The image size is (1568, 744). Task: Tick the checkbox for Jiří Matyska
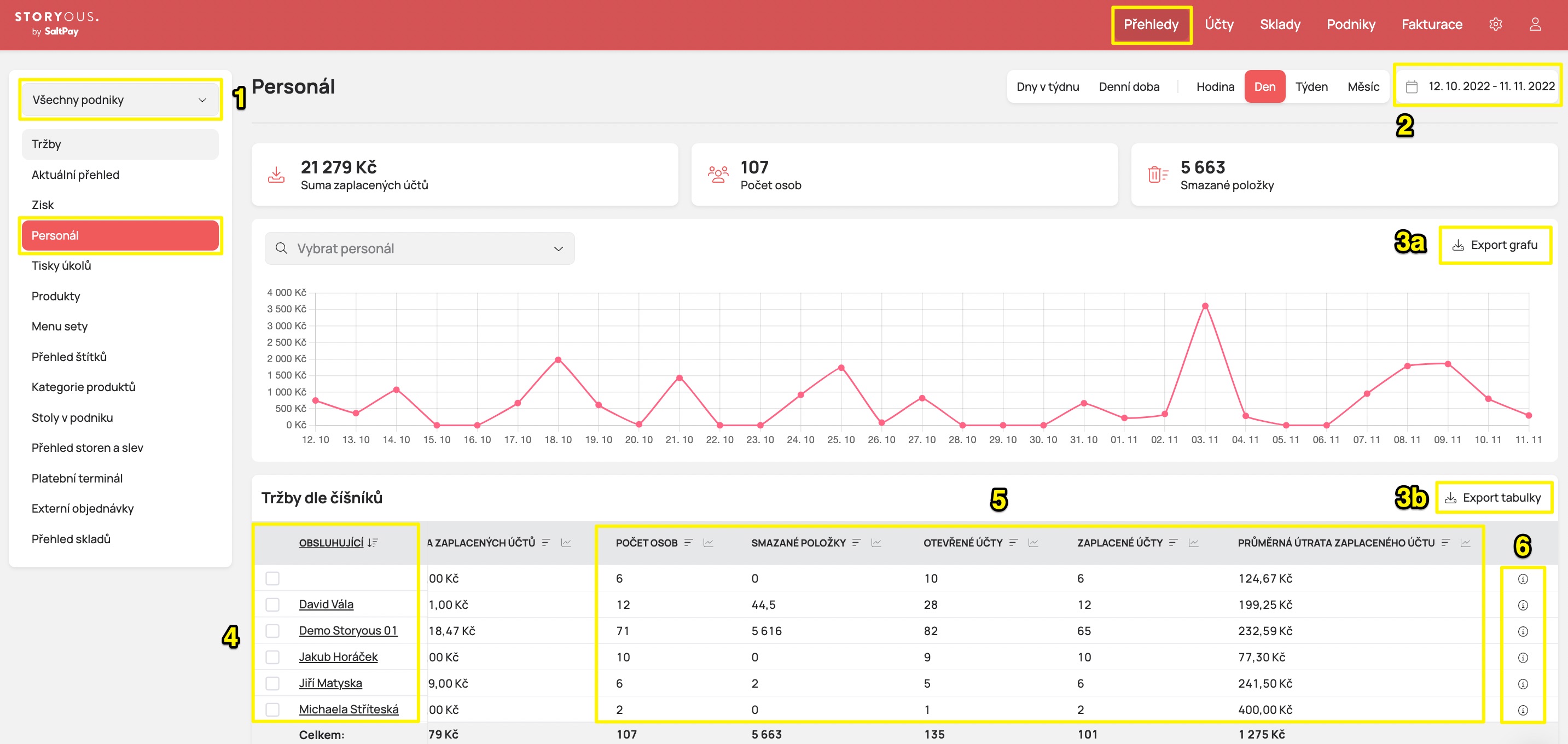[272, 683]
